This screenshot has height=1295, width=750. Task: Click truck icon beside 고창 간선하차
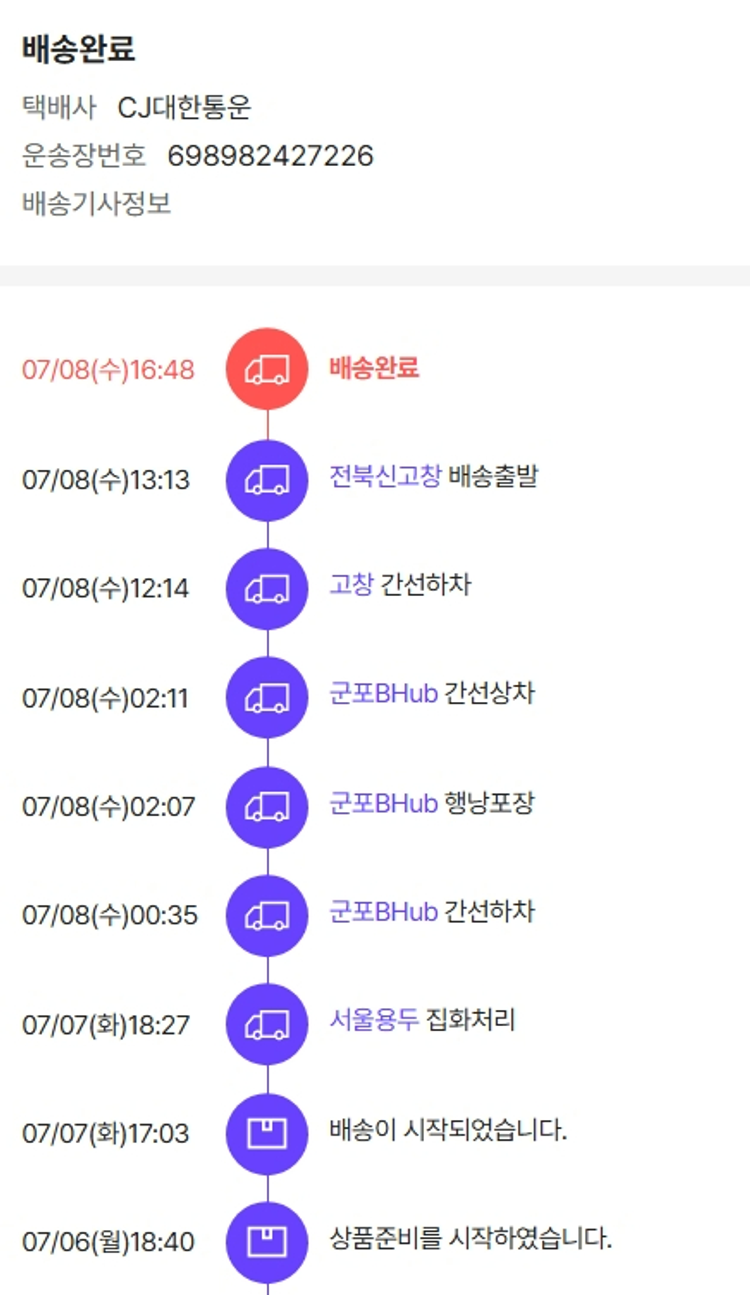[267, 589]
